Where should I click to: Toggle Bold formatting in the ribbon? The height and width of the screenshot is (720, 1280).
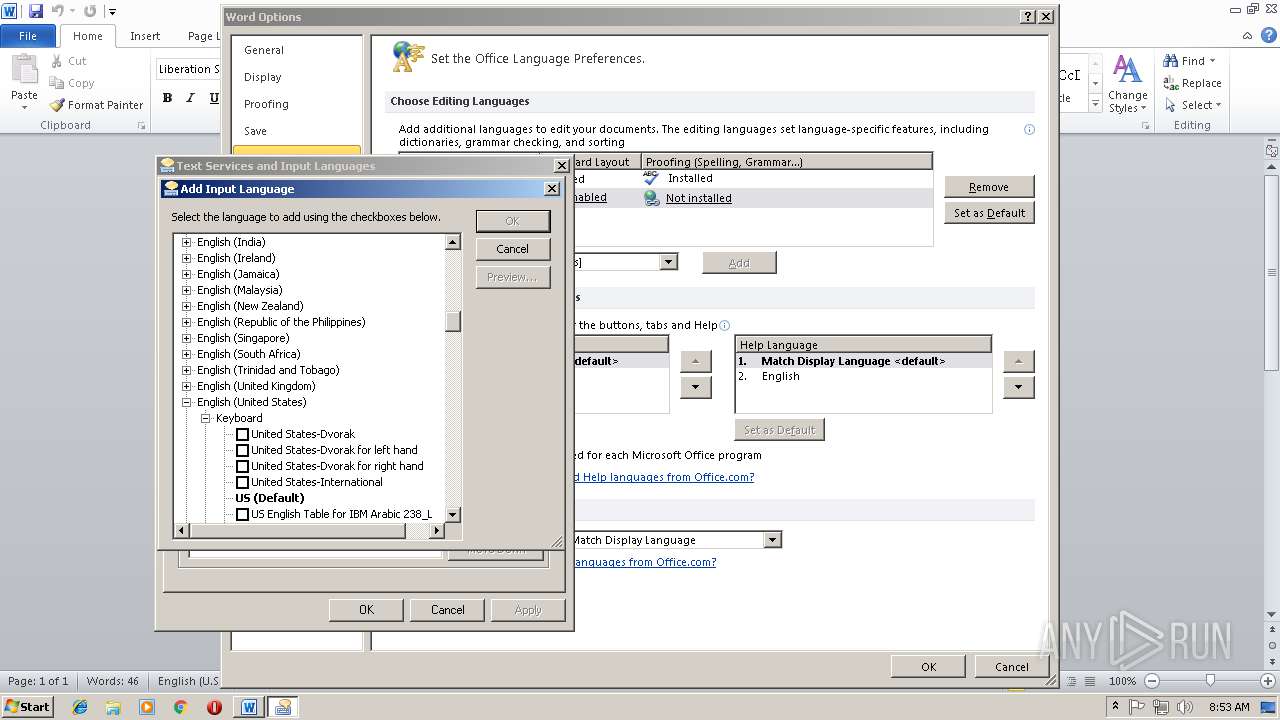[x=167, y=98]
